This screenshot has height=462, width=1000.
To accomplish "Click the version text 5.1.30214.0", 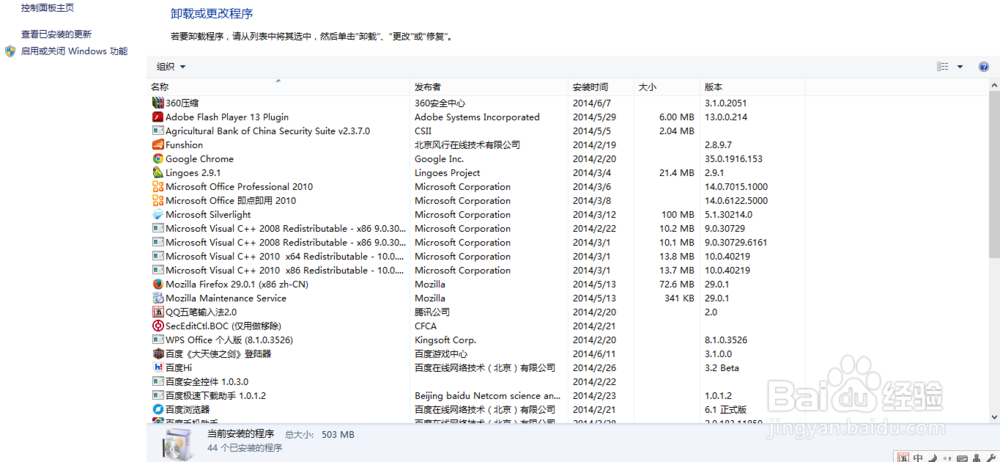I will click(x=728, y=214).
